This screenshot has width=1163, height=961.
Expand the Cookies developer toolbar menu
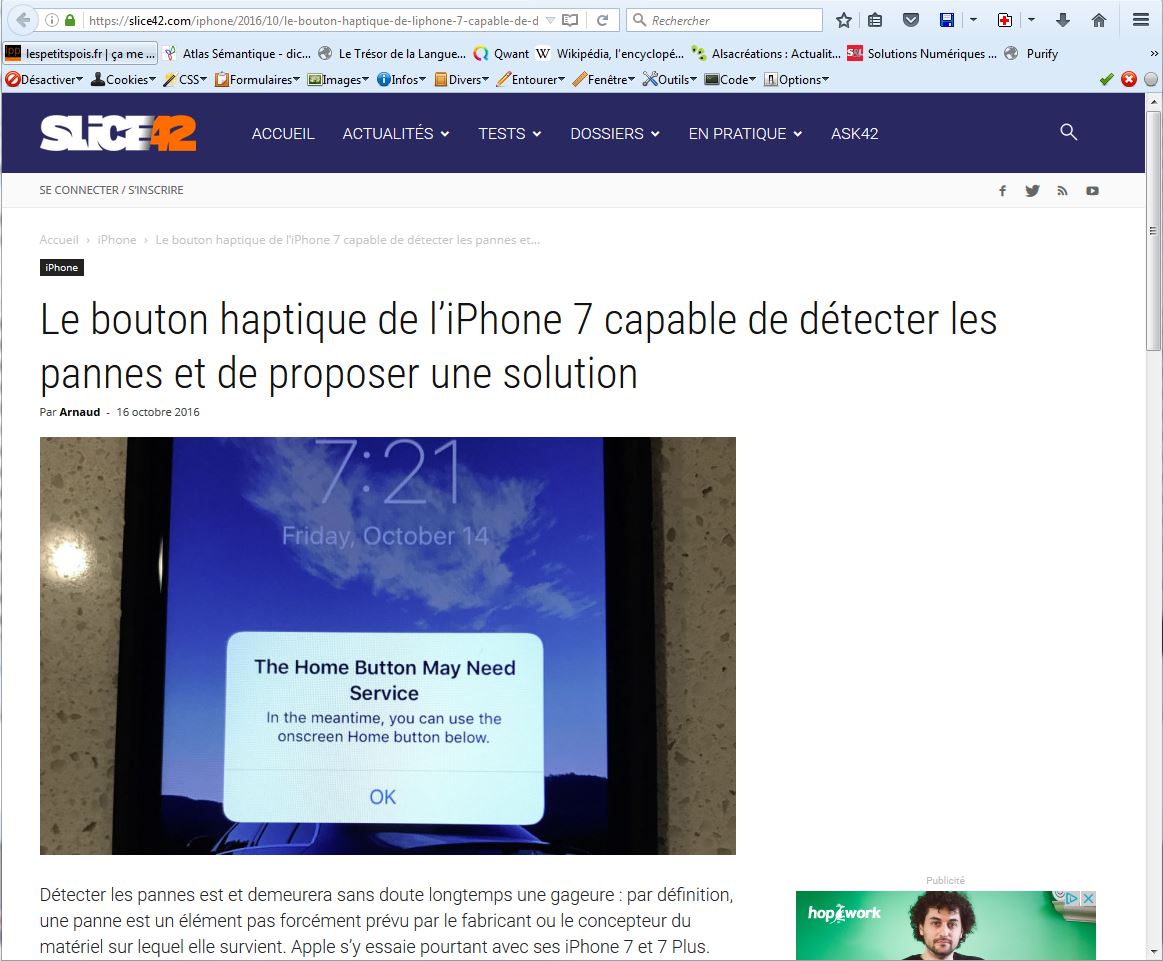coord(123,79)
